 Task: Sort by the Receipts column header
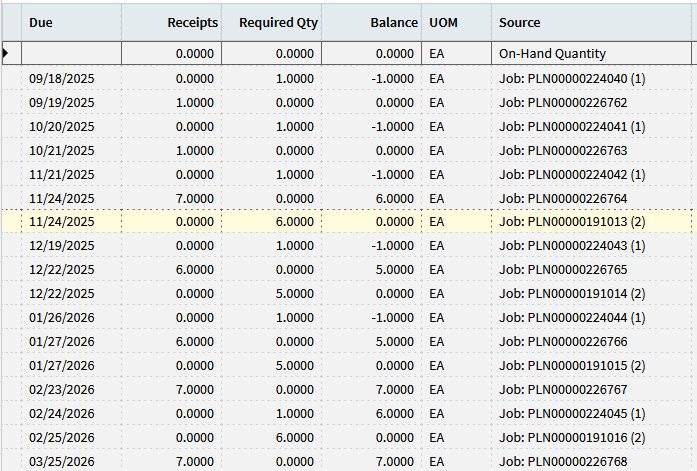click(172, 23)
